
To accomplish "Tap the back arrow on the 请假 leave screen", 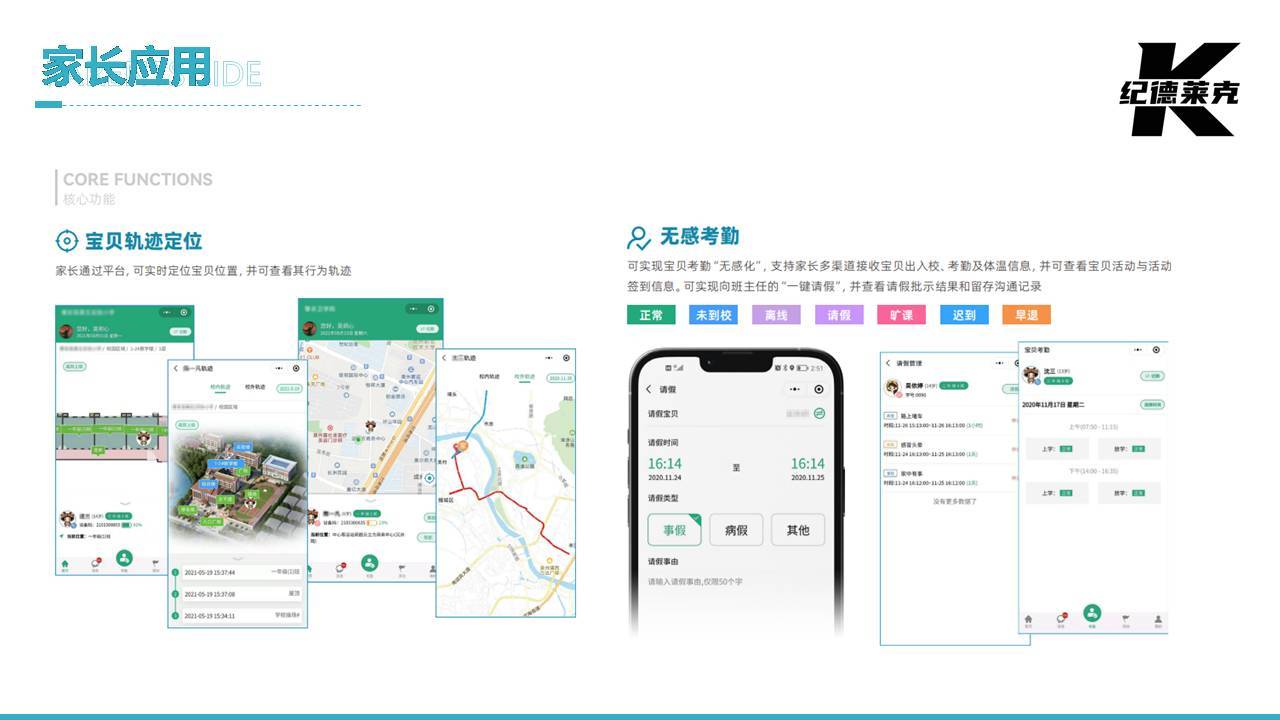I will (x=648, y=388).
